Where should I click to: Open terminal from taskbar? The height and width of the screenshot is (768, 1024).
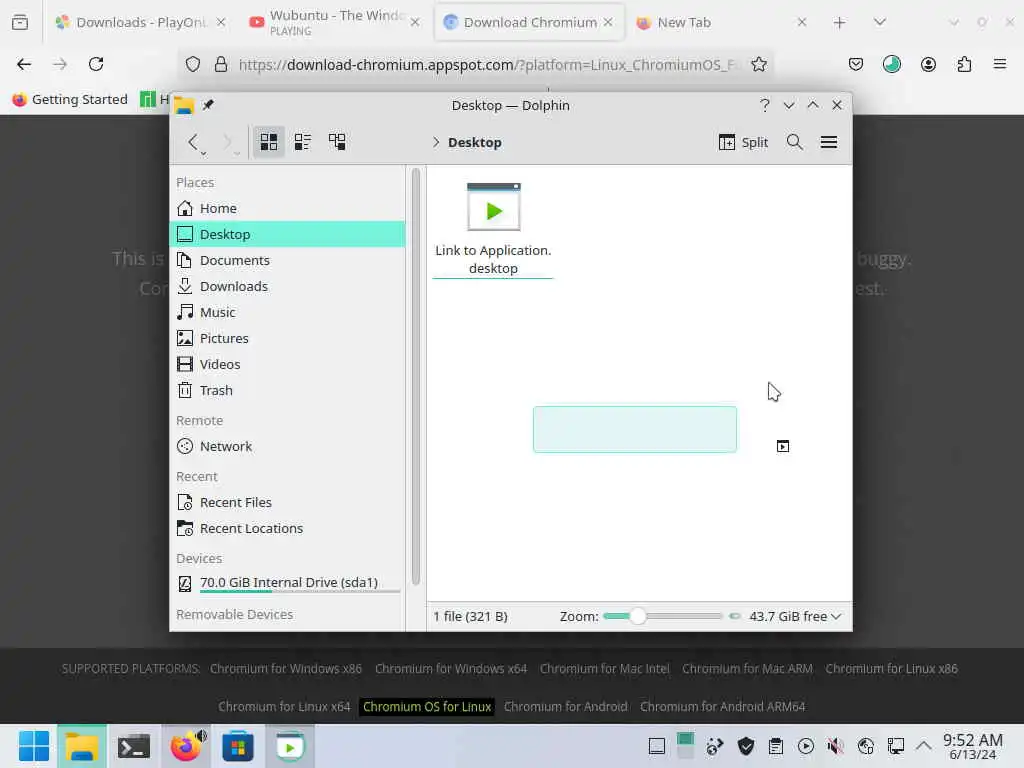coord(134,746)
